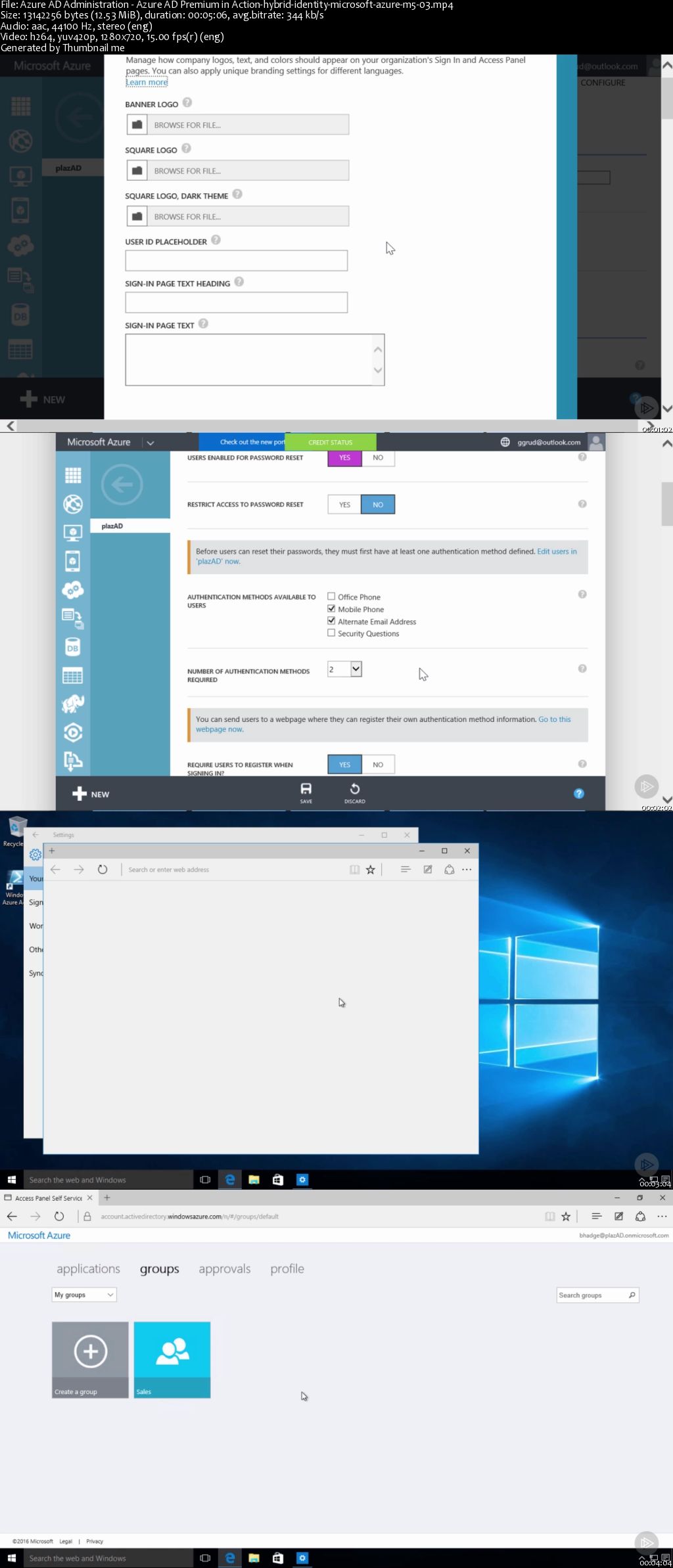
Task: Open HDInsight elephant icon in password reset sidebar
Action: click(73, 704)
